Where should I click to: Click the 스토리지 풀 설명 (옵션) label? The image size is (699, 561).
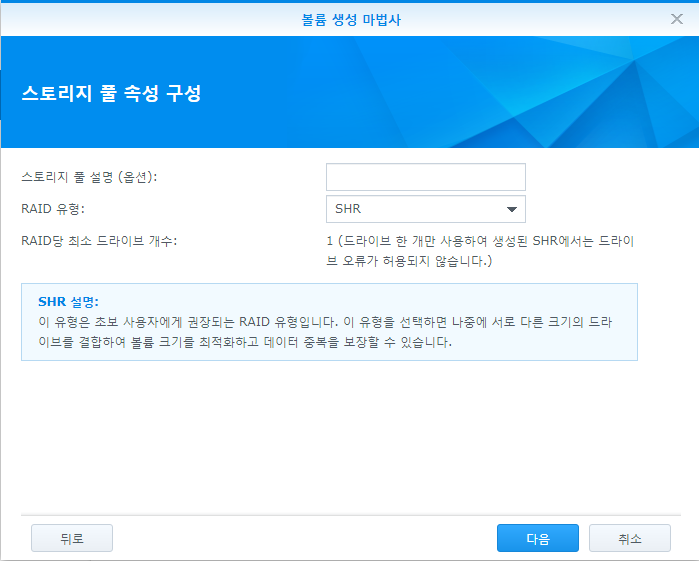tap(89, 177)
